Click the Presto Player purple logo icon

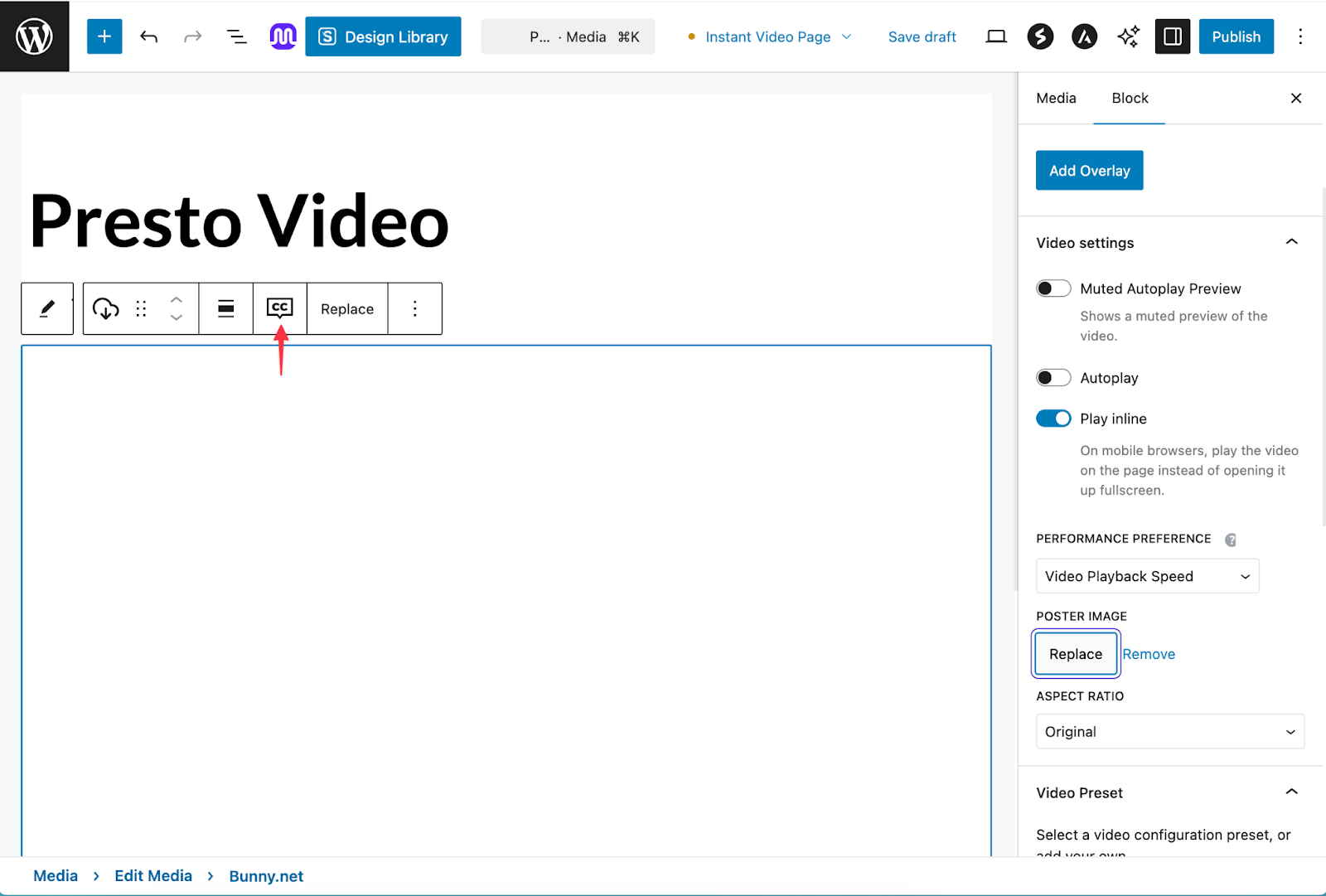pos(283,36)
